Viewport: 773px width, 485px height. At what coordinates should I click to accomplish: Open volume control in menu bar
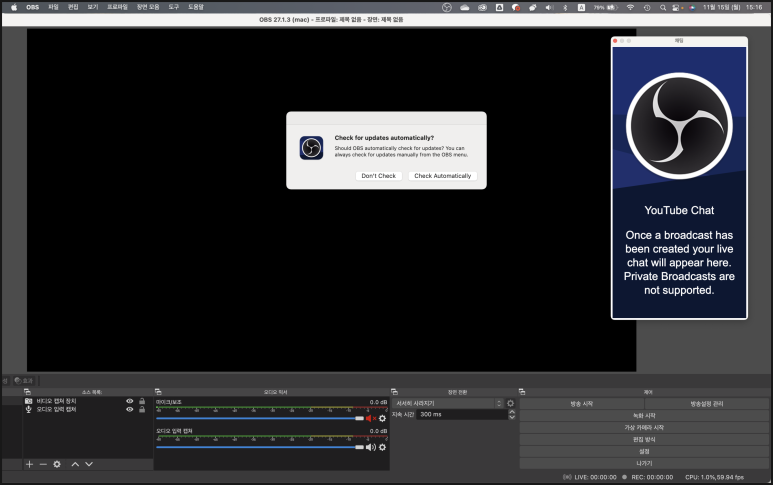[549, 7]
